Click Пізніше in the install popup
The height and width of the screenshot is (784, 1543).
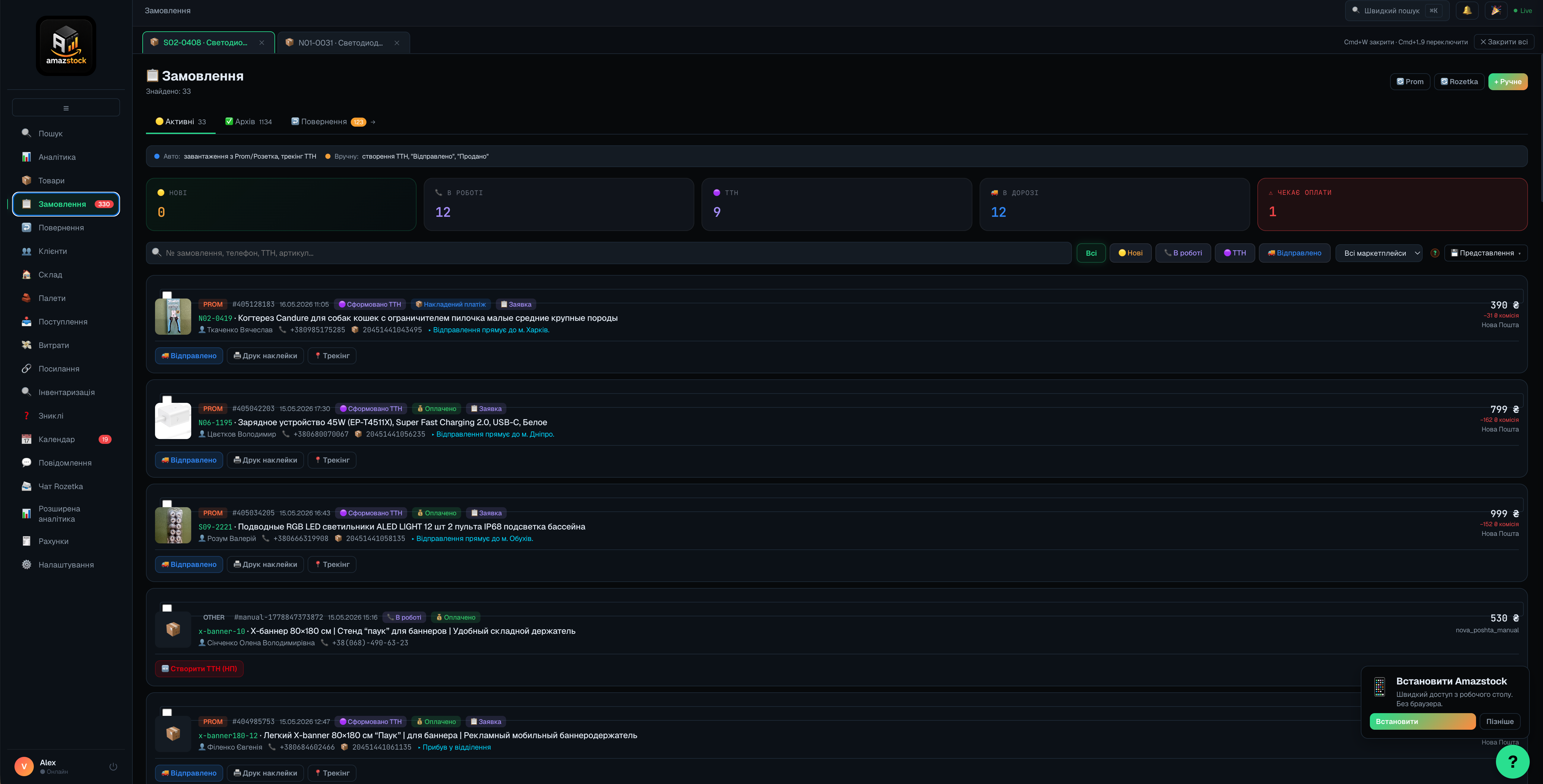coord(1499,721)
